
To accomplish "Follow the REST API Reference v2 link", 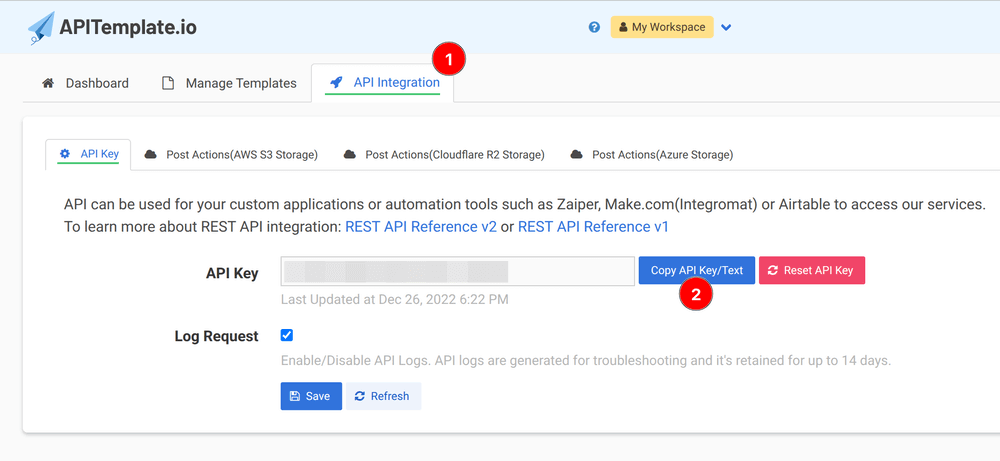I will pyautogui.click(x=421, y=226).
